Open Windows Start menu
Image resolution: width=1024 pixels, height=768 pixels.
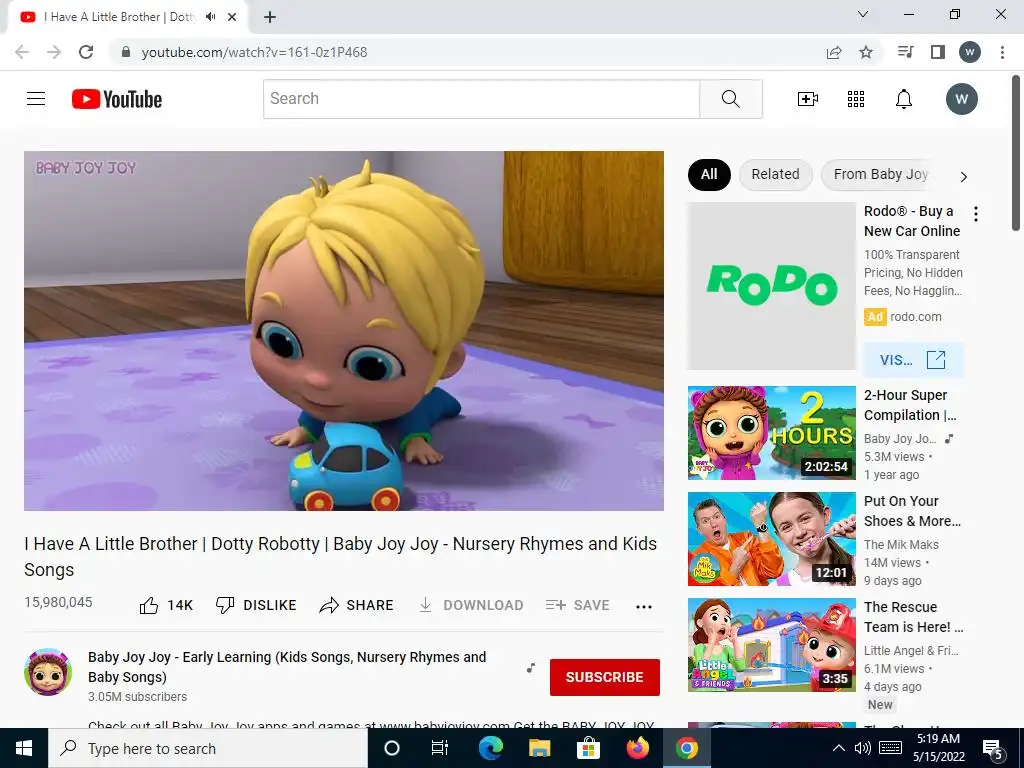24,748
